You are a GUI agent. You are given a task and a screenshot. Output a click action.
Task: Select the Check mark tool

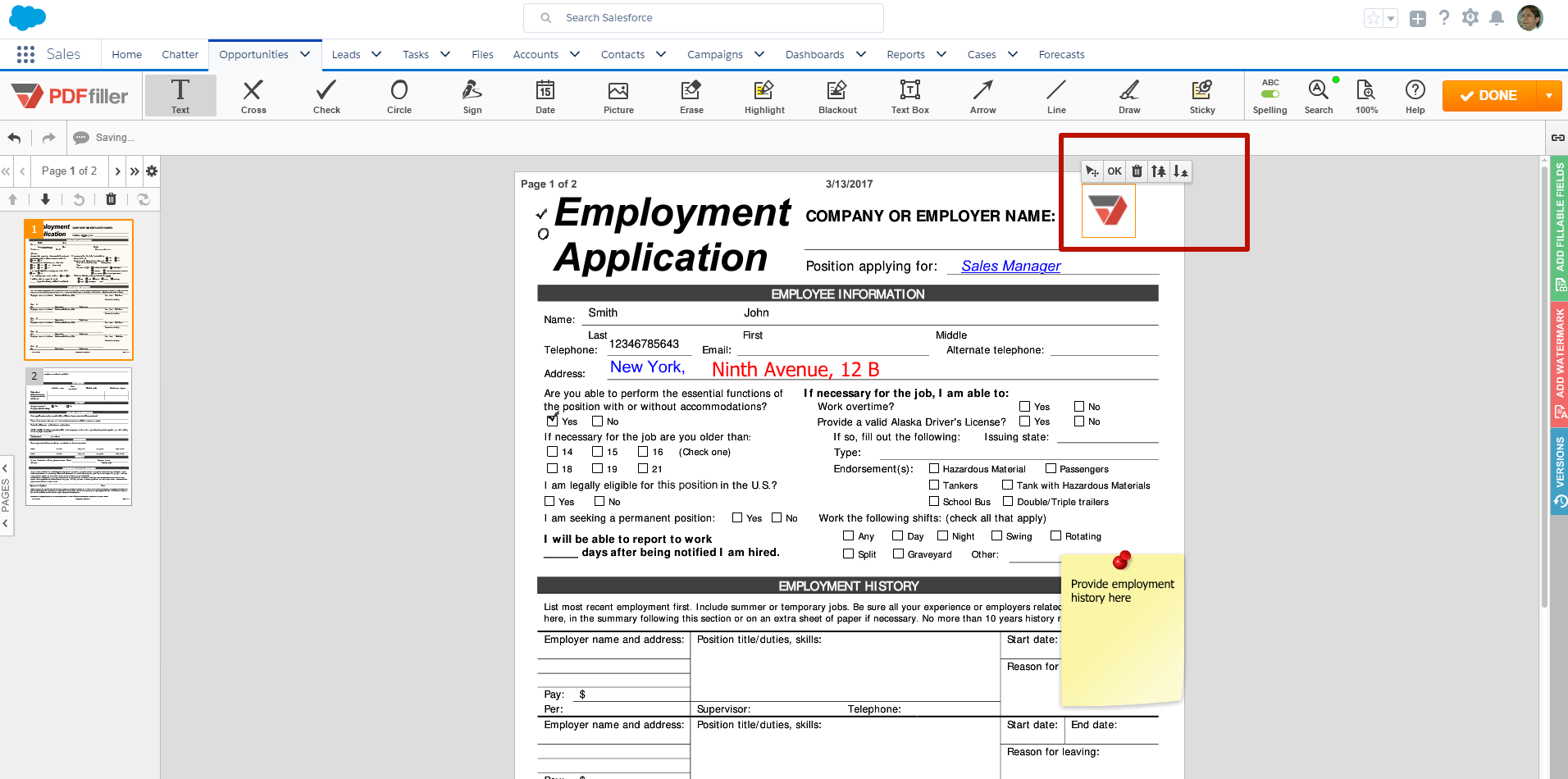tap(326, 95)
